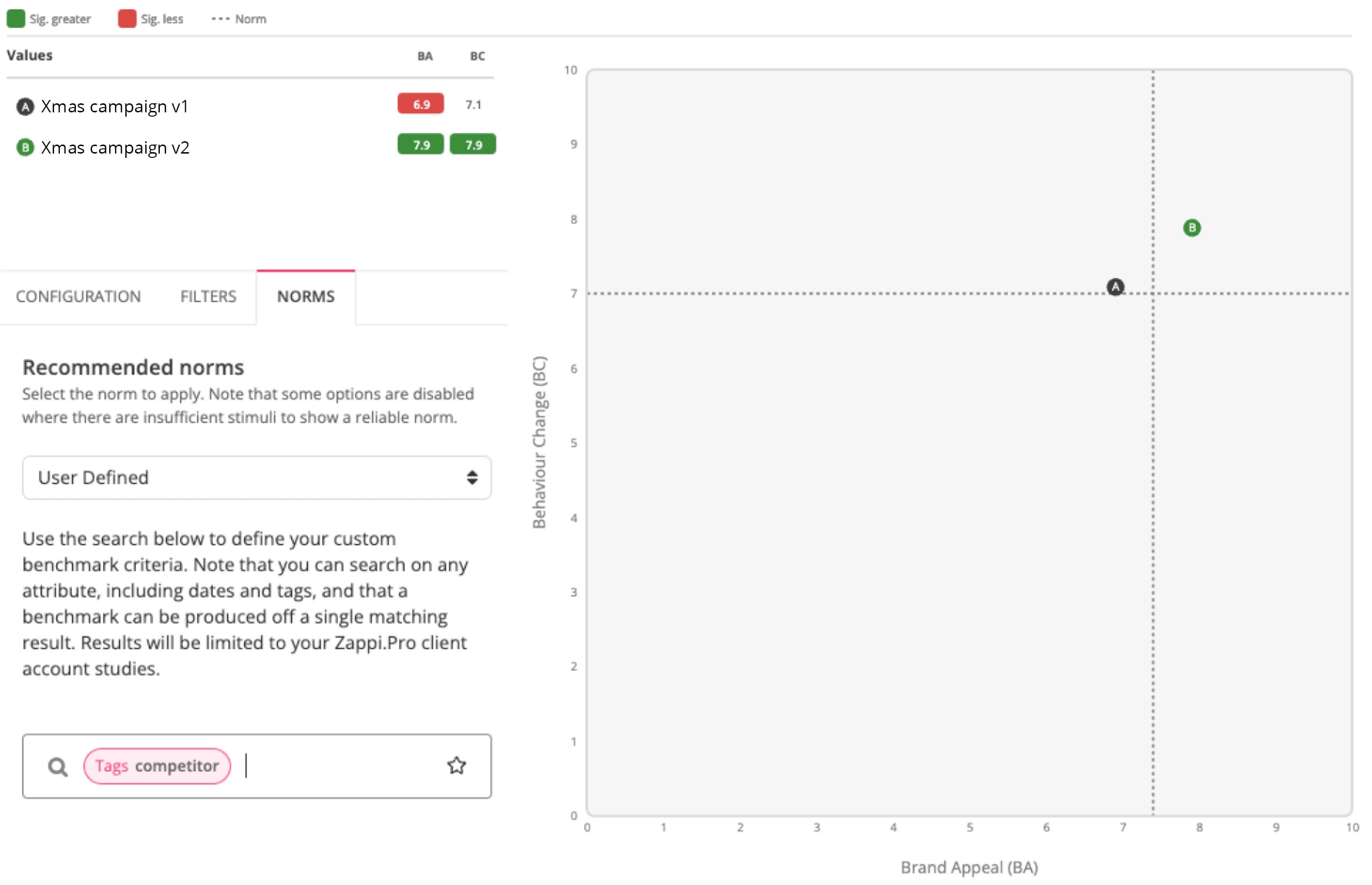
Task: Click inside the benchmark search input field
Action: coord(339,766)
